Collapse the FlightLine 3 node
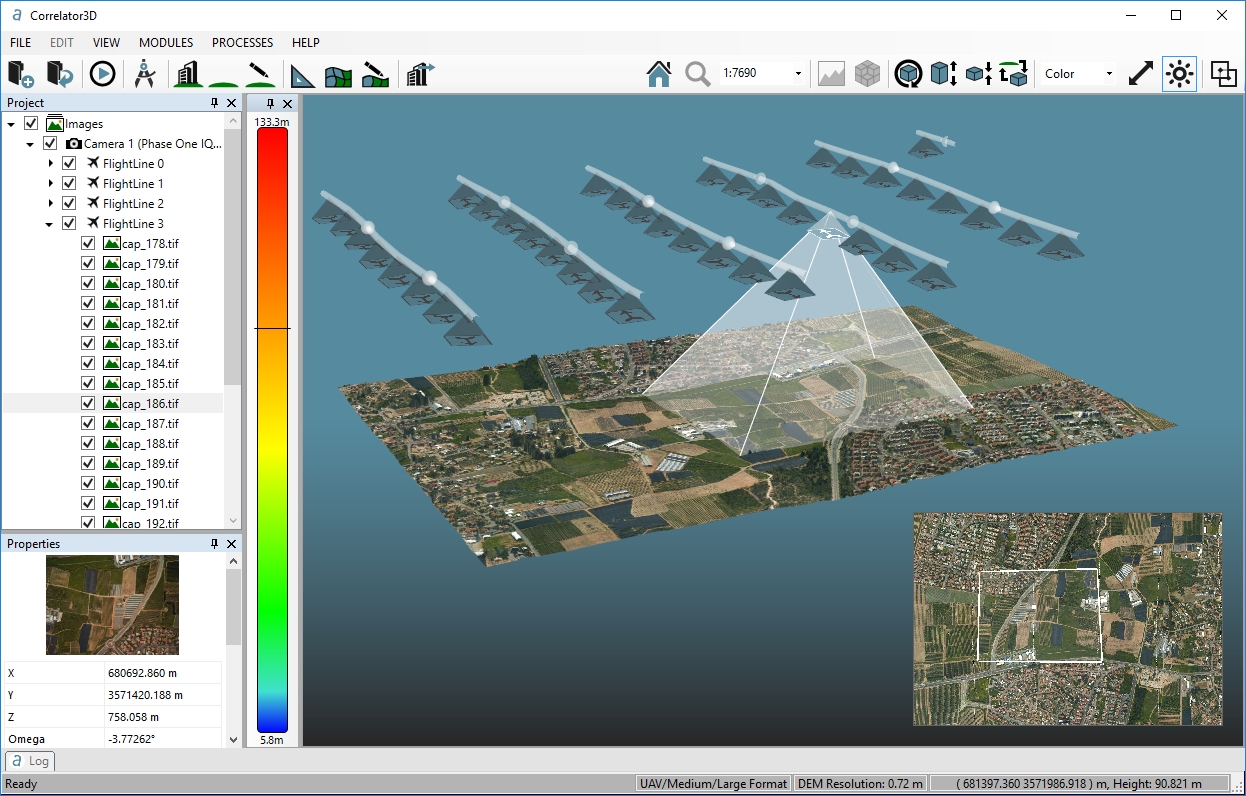The image size is (1246, 796). [50, 223]
